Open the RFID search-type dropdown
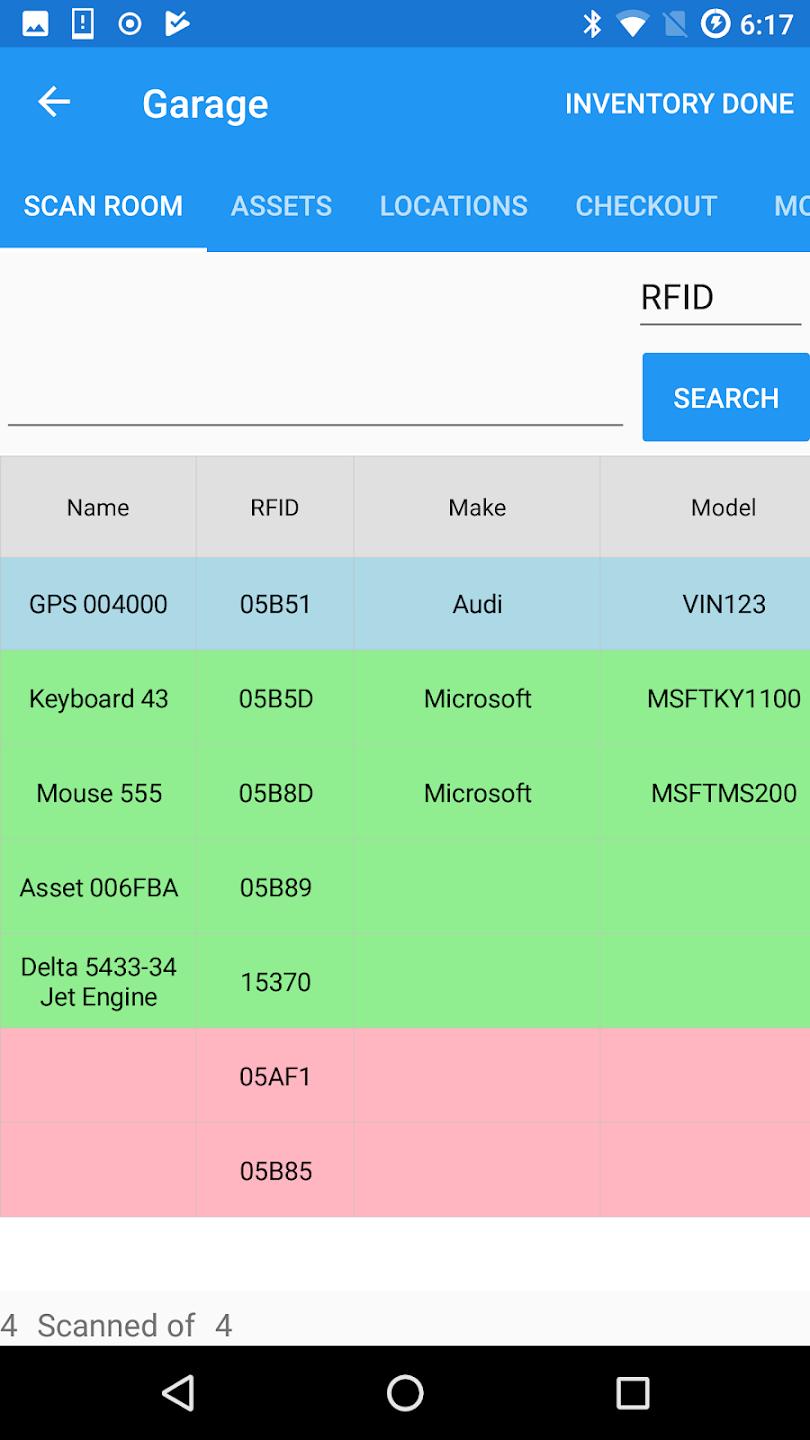Viewport: 810px width, 1440px height. pos(720,298)
